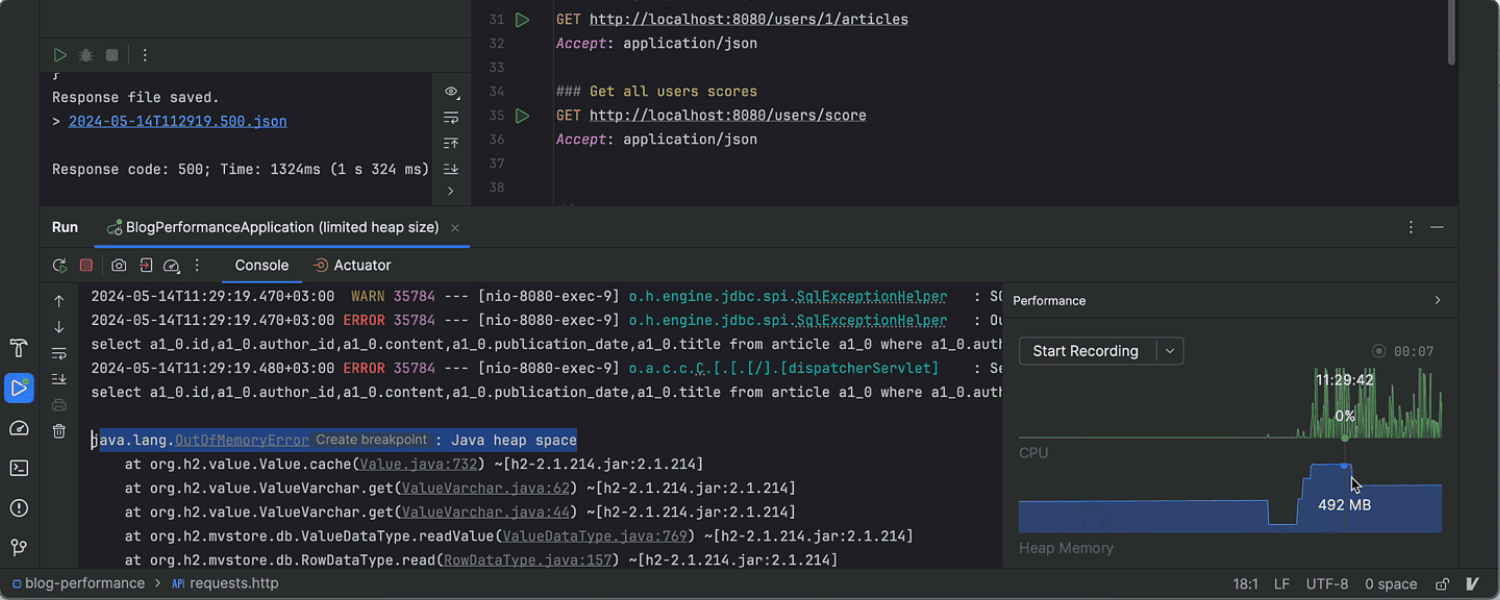
Task: Run the 'Get all users scores' request gutter icon
Action: coord(522,116)
